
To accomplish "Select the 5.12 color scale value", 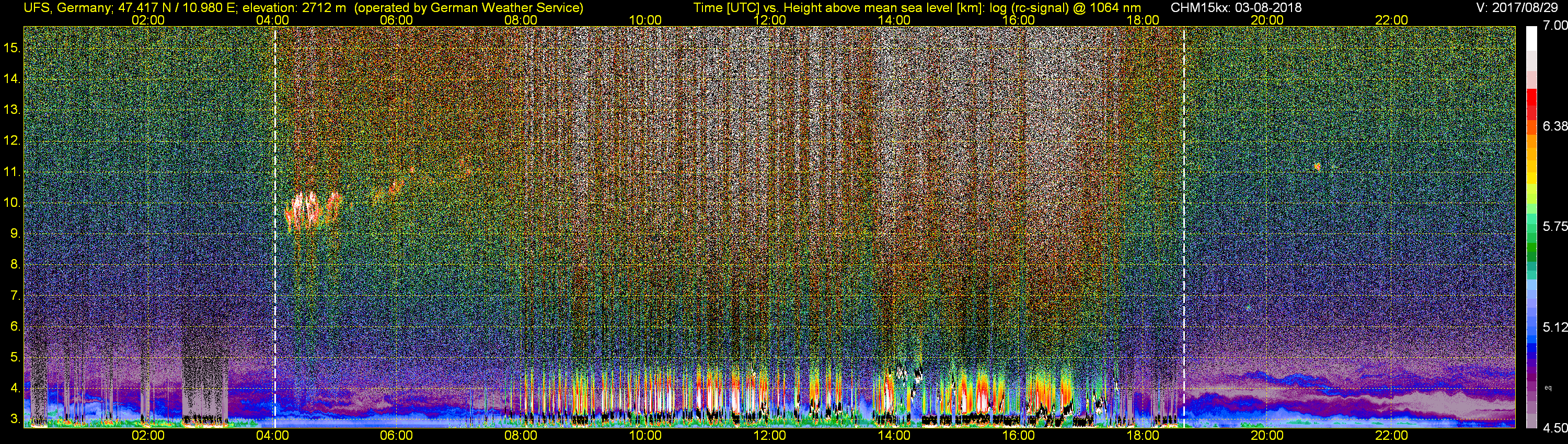I will coord(1555,327).
